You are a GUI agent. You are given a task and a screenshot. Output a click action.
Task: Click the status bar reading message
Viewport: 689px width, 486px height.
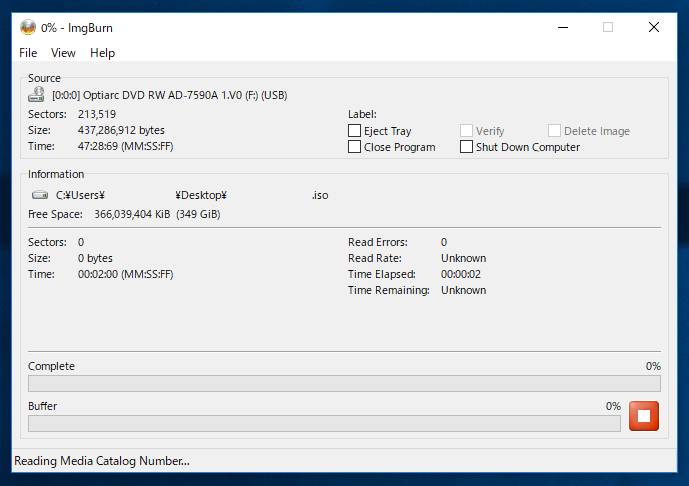101,461
